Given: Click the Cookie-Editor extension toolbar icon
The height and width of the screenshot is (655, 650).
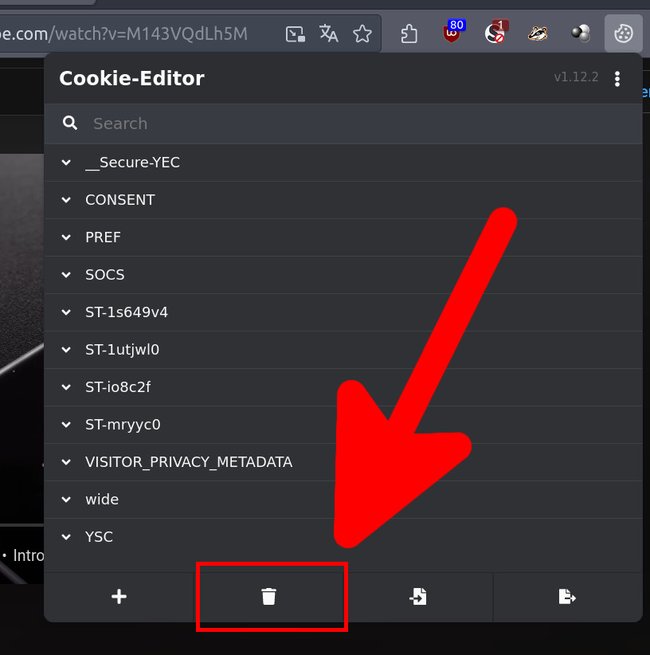Looking at the screenshot, I should (x=623, y=33).
